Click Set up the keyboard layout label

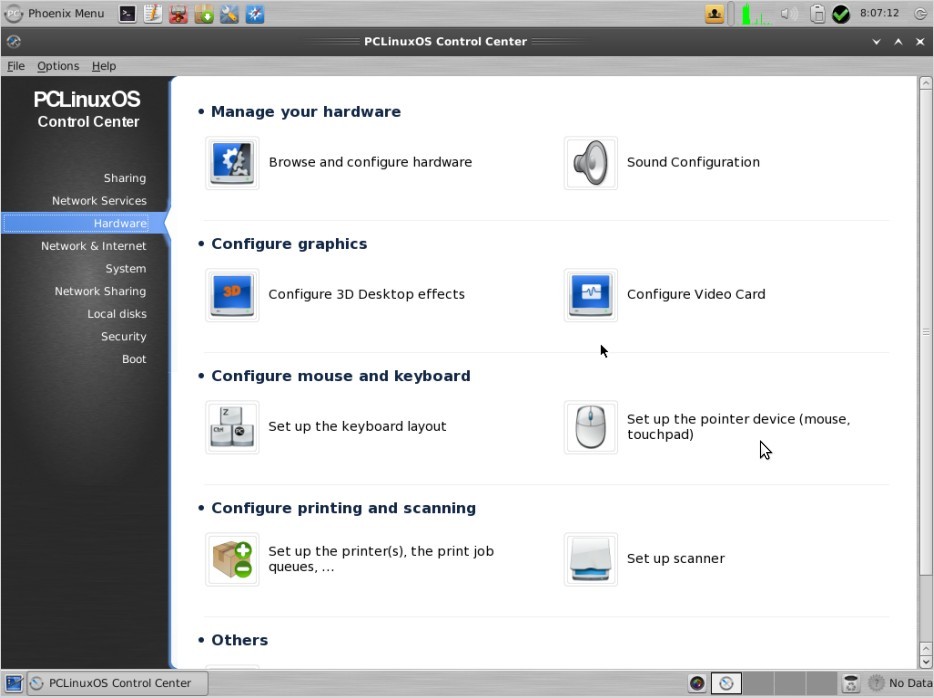click(x=357, y=426)
